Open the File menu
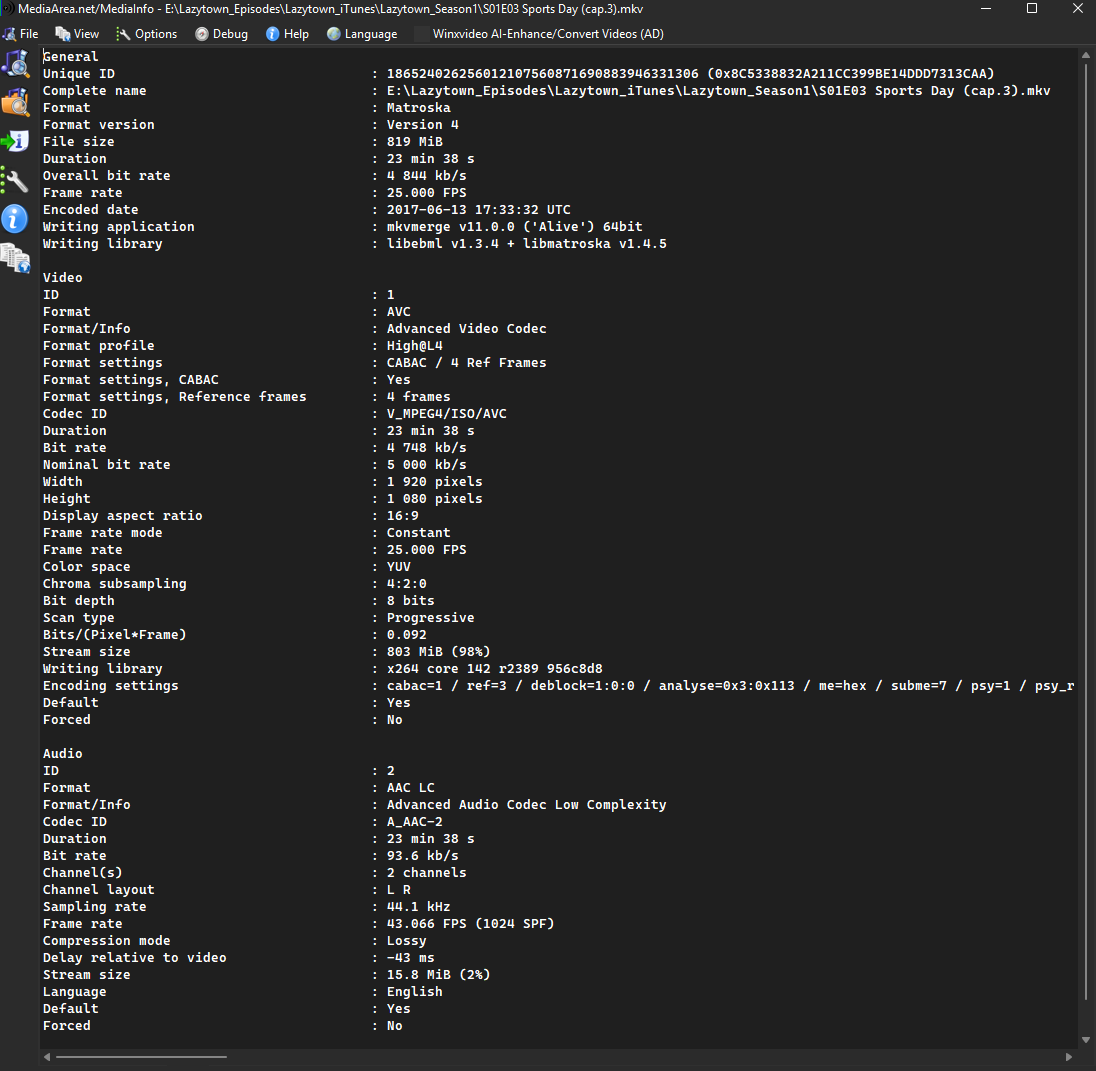This screenshot has height=1071, width=1096. pyautogui.click(x=21, y=34)
